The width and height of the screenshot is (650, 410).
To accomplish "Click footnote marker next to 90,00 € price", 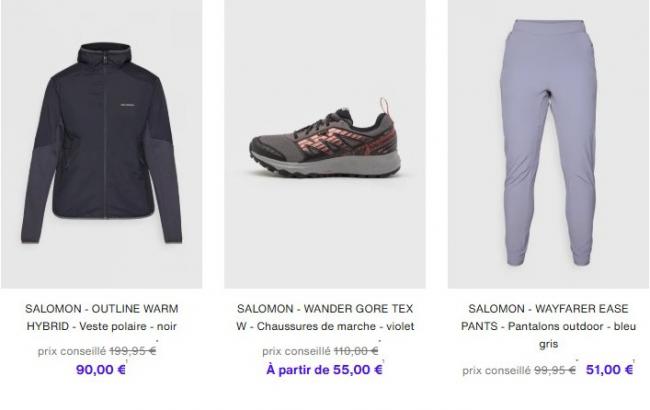I will pos(127,362).
